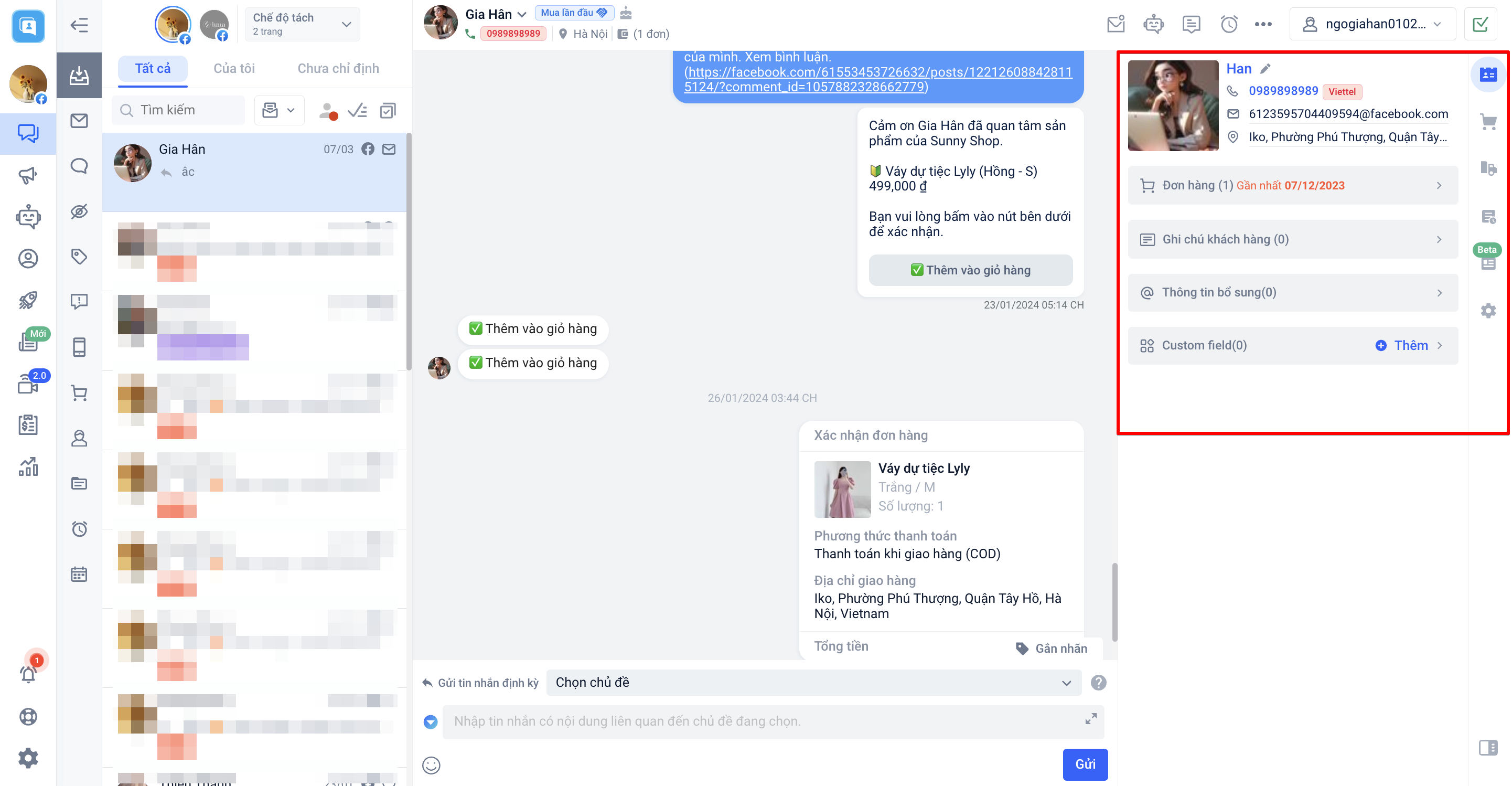Open the Chọn chủ đề dropdown
Viewport: 1512px width, 786px height.
pyautogui.click(x=813, y=682)
